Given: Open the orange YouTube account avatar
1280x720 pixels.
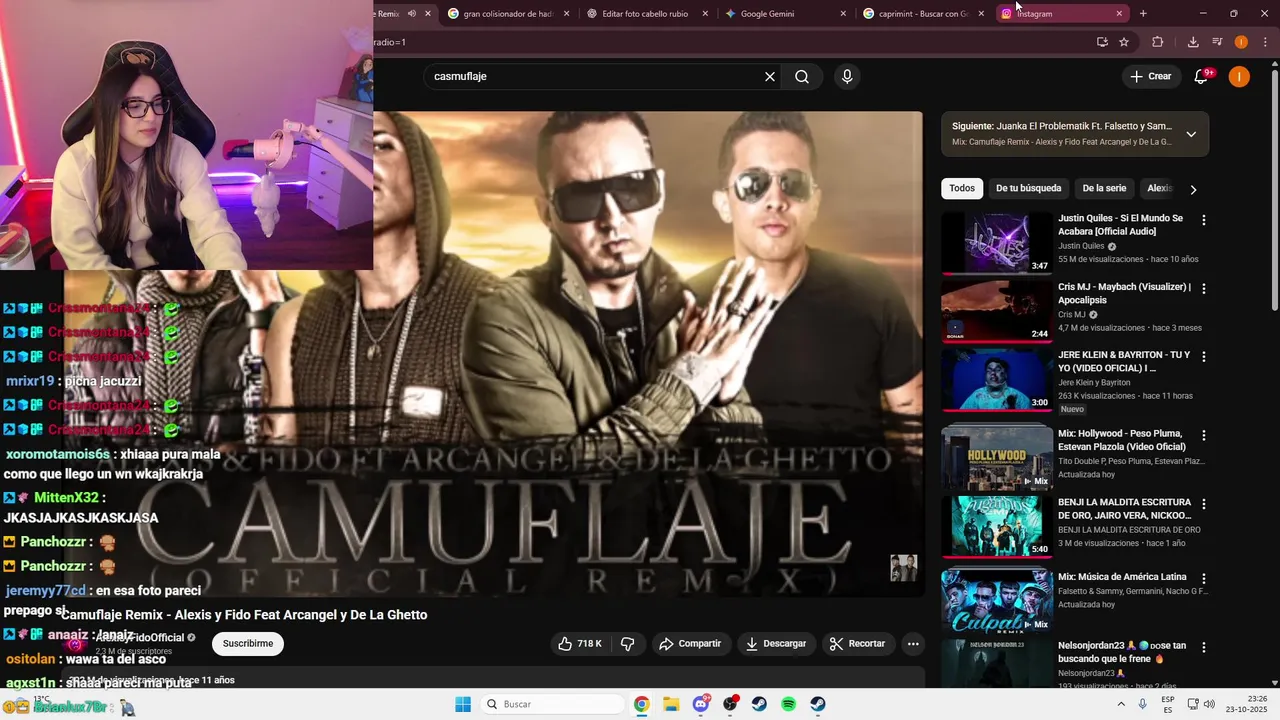Looking at the screenshot, I should 1239,76.
